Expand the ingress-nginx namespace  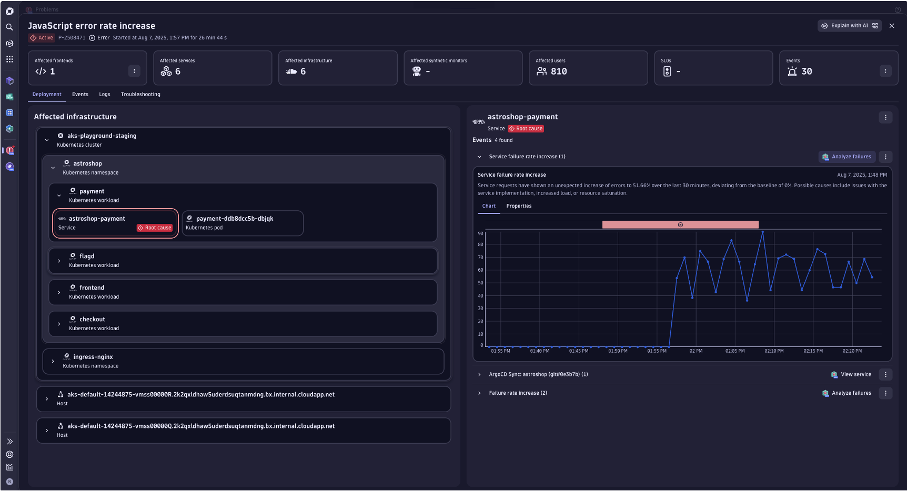point(52,360)
